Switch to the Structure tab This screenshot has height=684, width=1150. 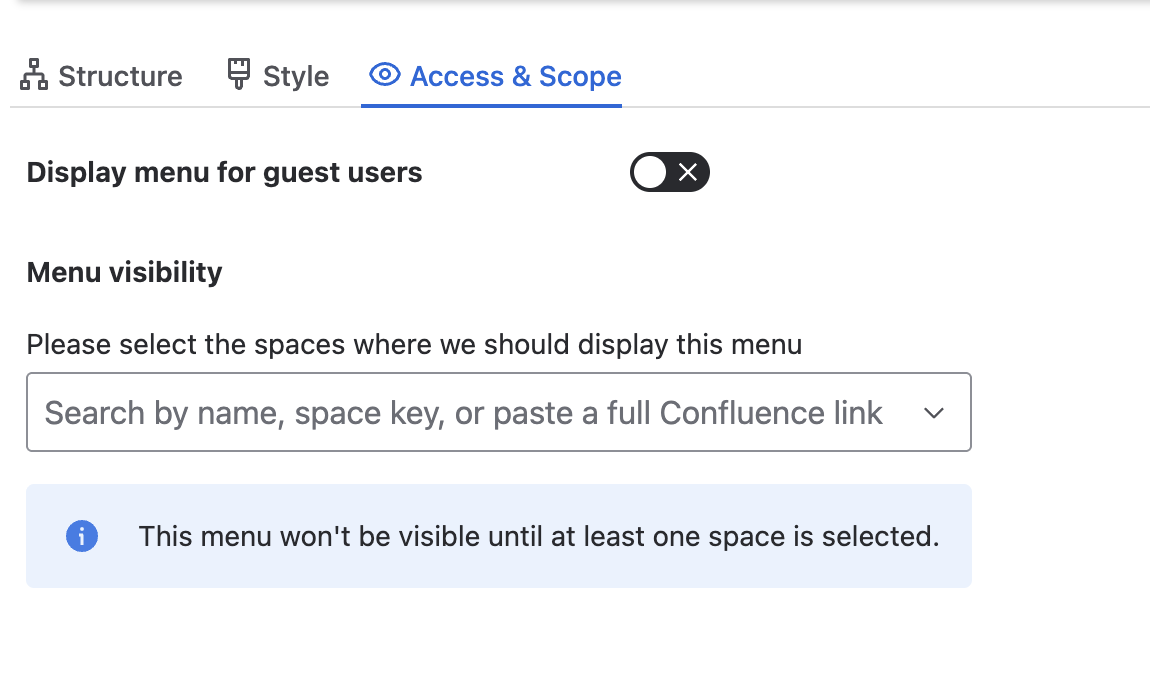[x=101, y=76]
